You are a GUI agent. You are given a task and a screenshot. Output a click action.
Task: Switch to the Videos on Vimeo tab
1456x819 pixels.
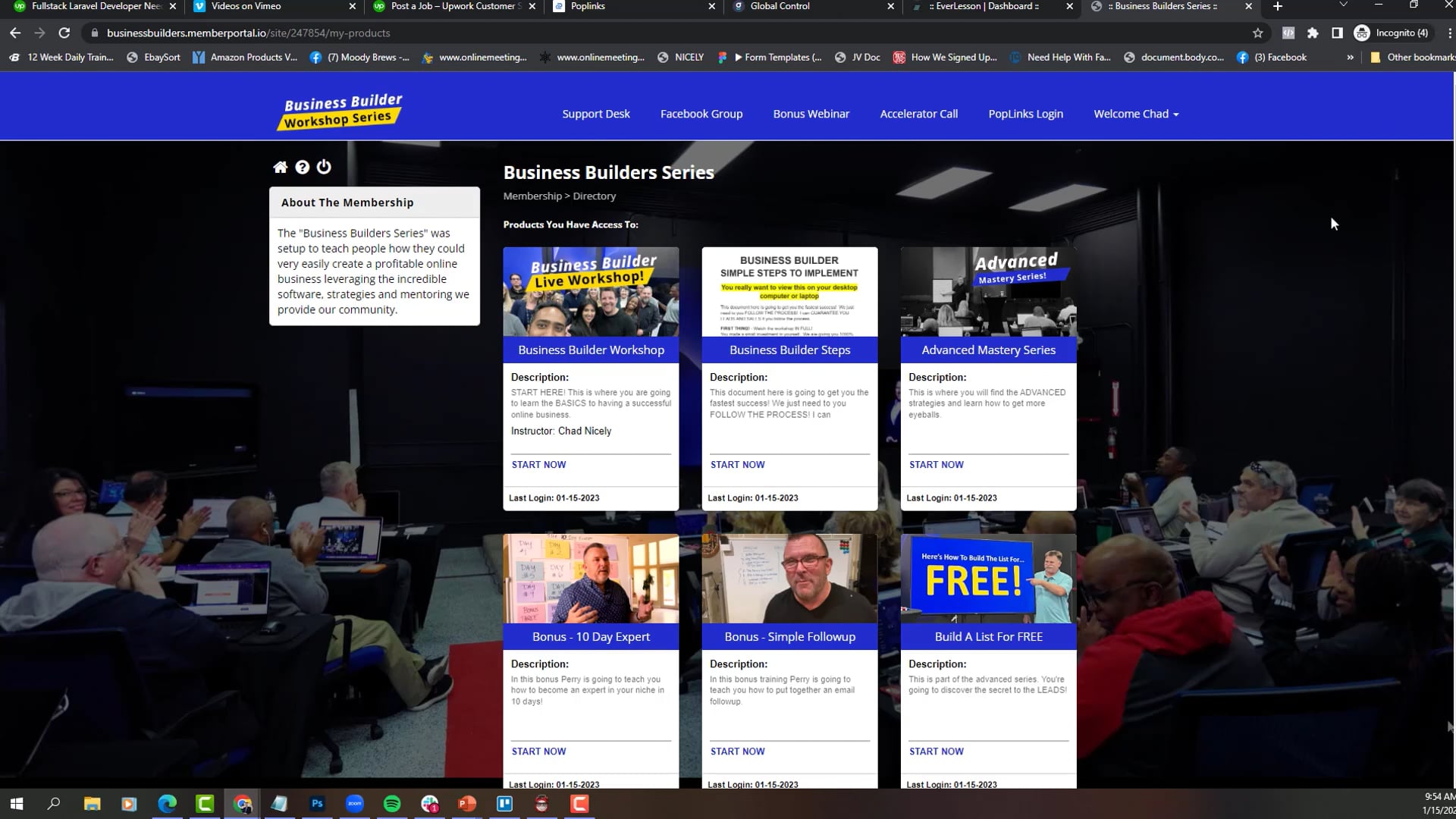273,6
